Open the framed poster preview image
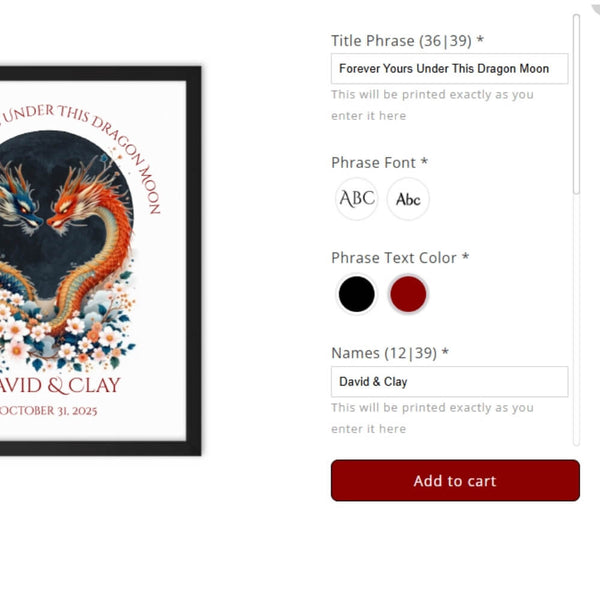This screenshot has height=600, width=600. point(100,261)
